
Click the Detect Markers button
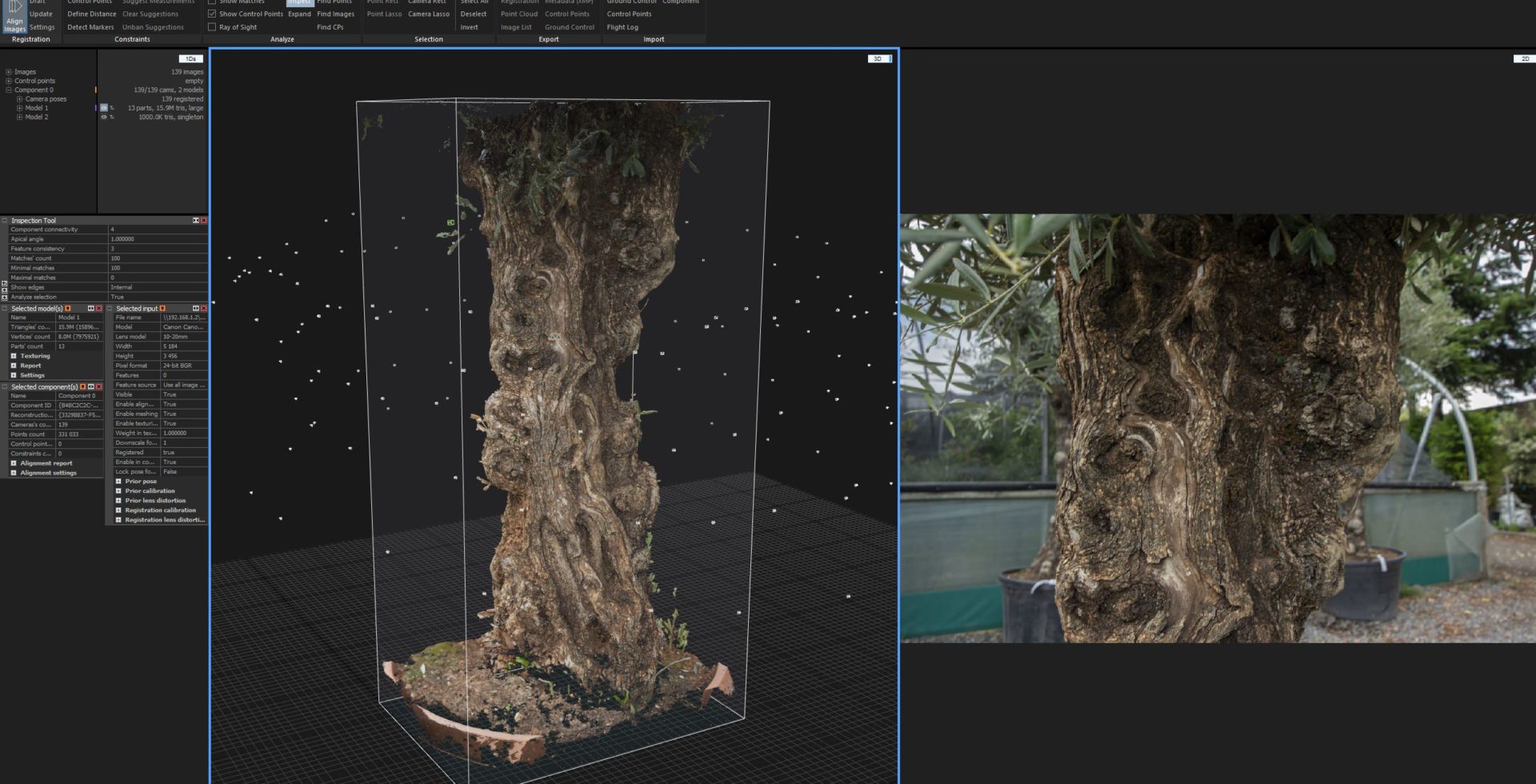tap(90, 27)
